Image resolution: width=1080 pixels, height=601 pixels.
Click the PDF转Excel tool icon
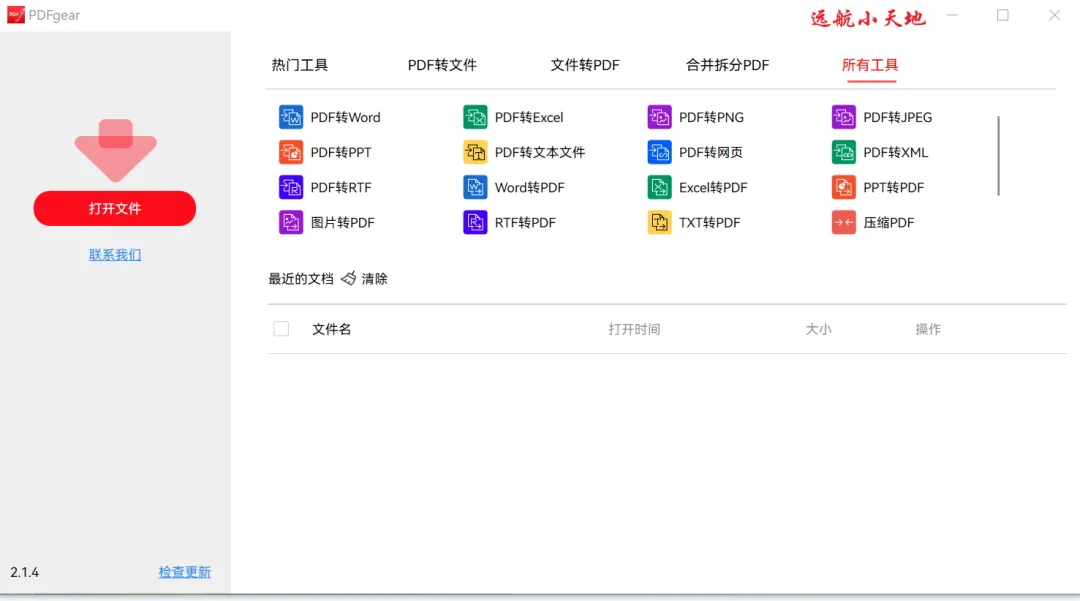coord(475,117)
